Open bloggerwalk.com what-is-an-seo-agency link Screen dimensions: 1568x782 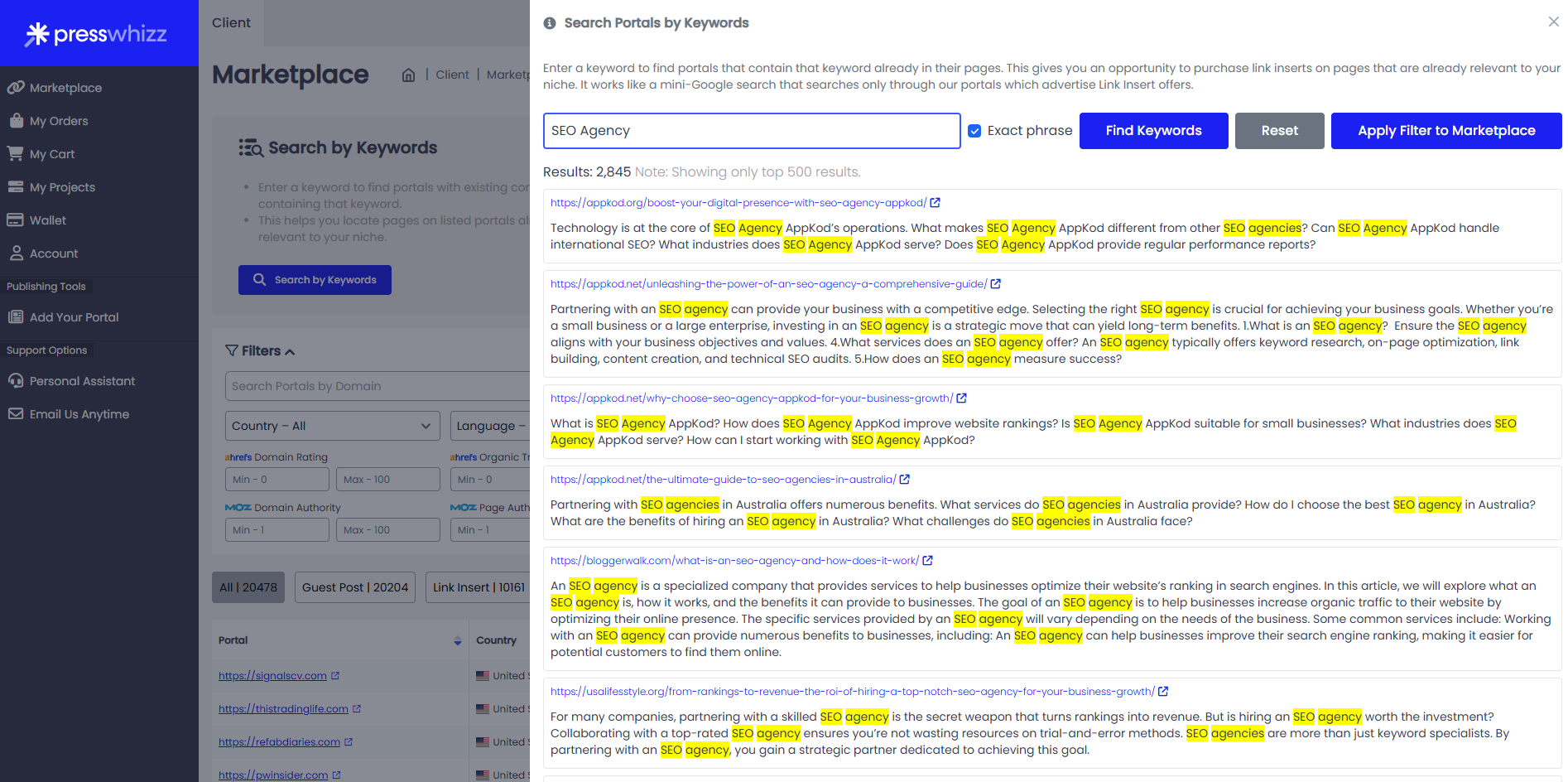click(734, 561)
